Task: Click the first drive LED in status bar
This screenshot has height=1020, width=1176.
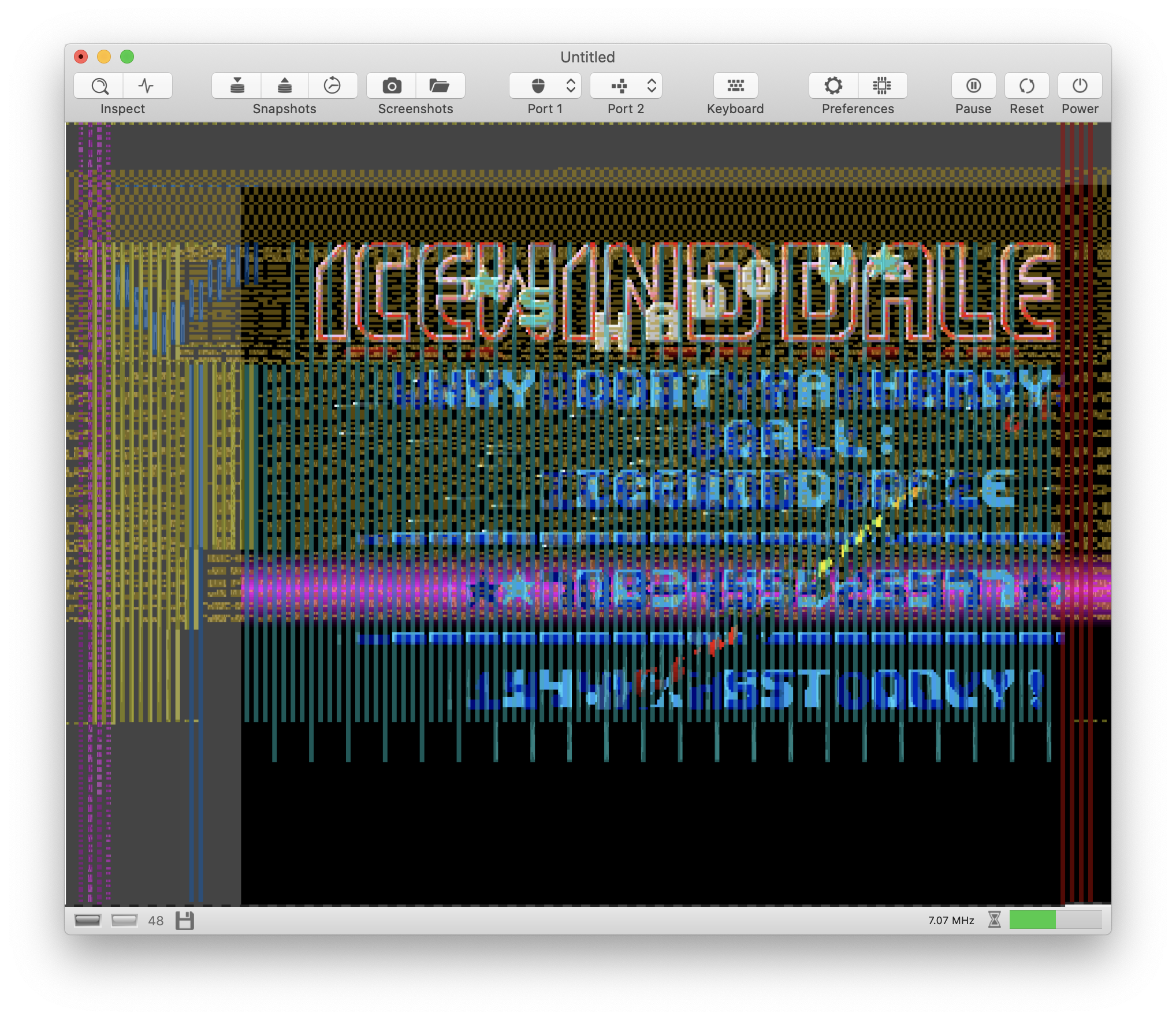Action: click(x=88, y=920)
